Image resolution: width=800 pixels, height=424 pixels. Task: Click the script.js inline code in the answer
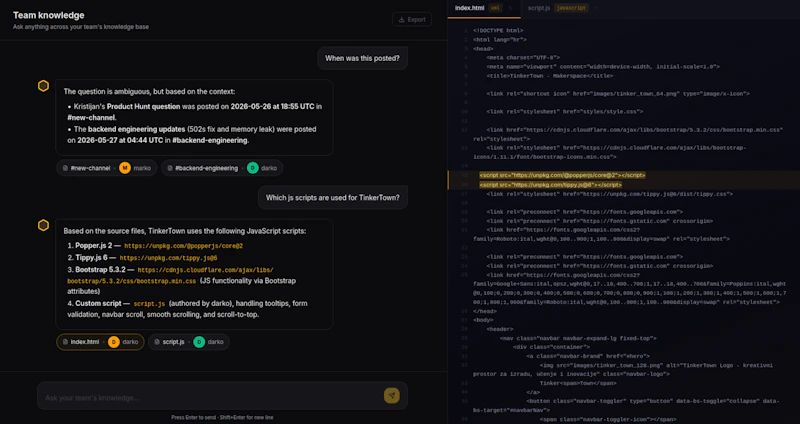pyautogui.click(x=149, y=304)
